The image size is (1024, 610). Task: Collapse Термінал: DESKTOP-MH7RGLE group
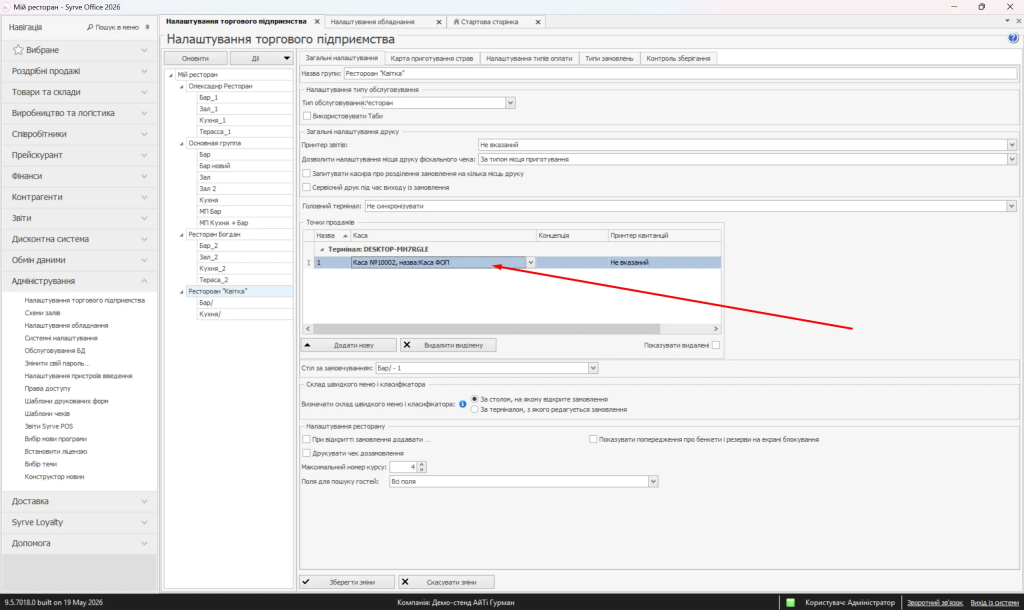tap(322, 249)
